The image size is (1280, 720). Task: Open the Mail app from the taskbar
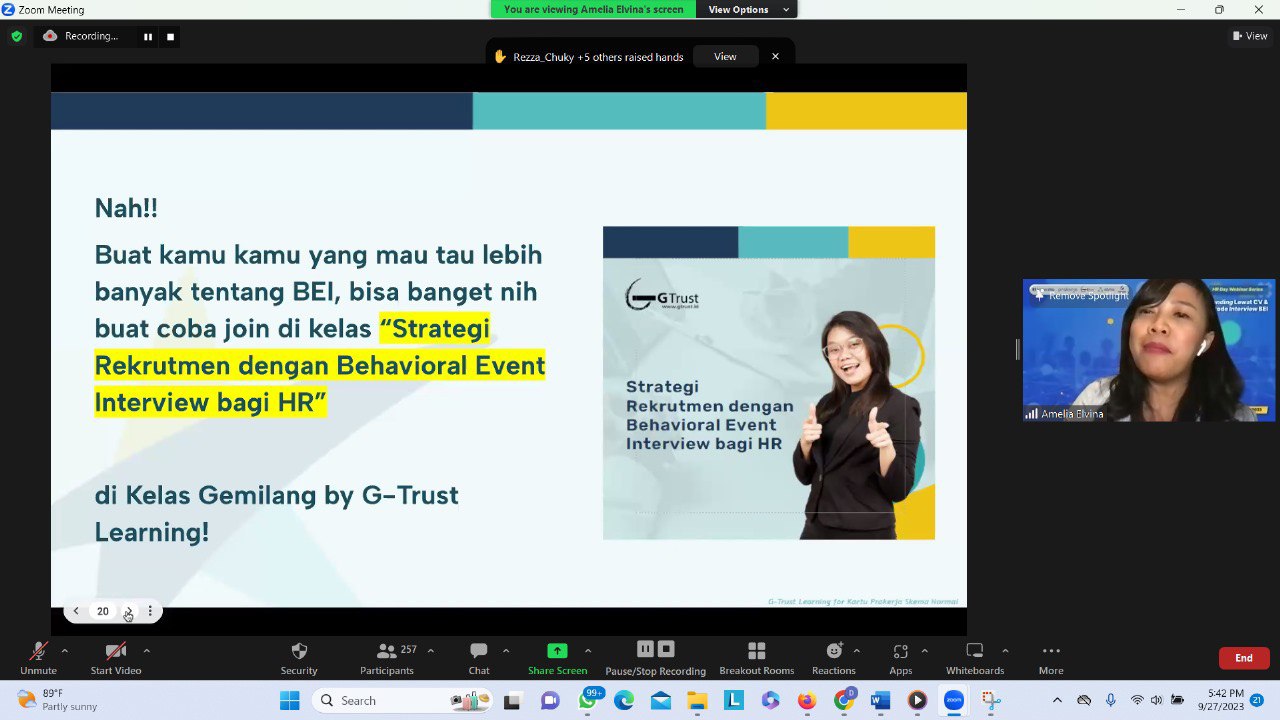(661, 700)
